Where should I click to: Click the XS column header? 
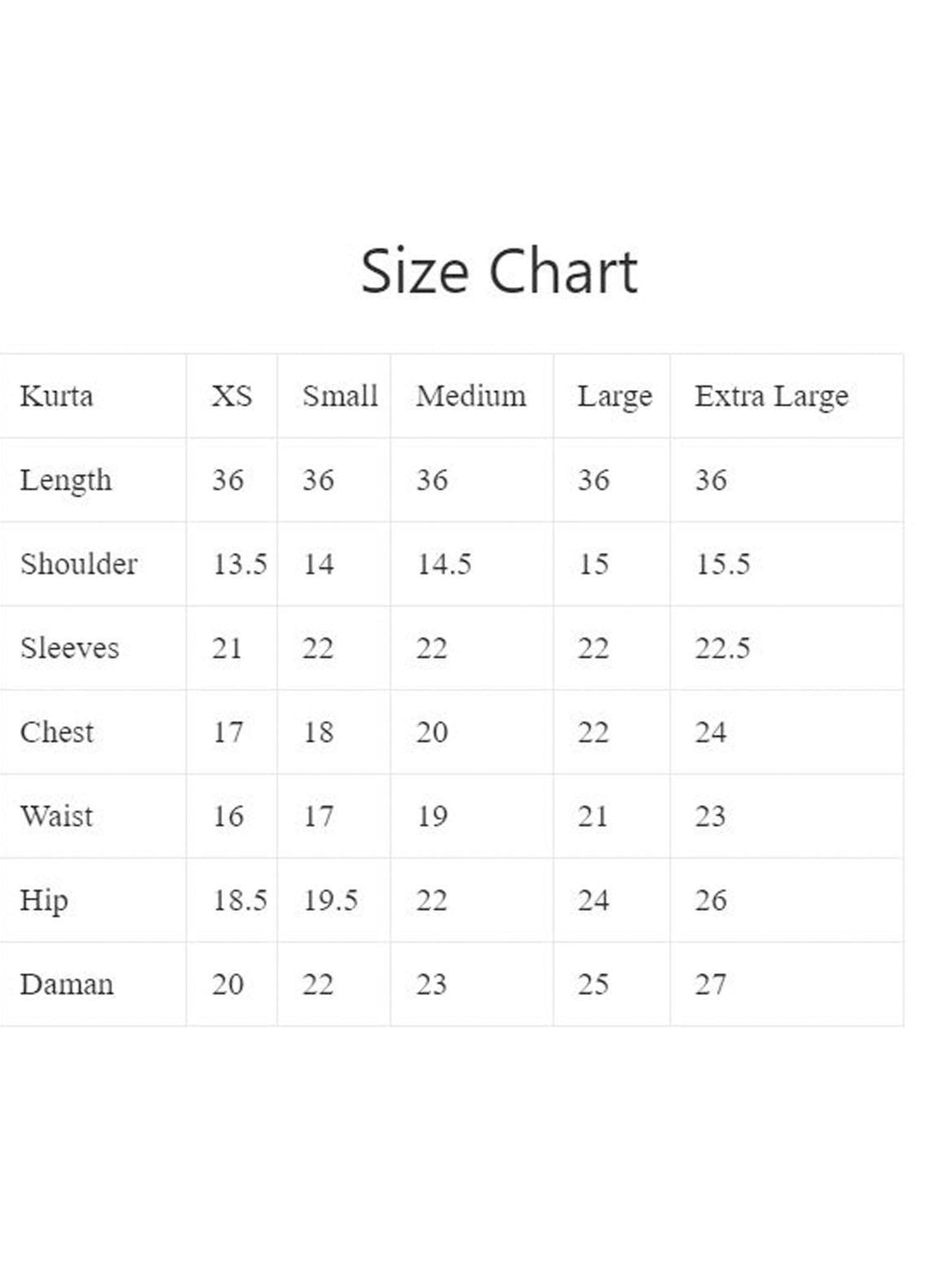click(231, 396)
